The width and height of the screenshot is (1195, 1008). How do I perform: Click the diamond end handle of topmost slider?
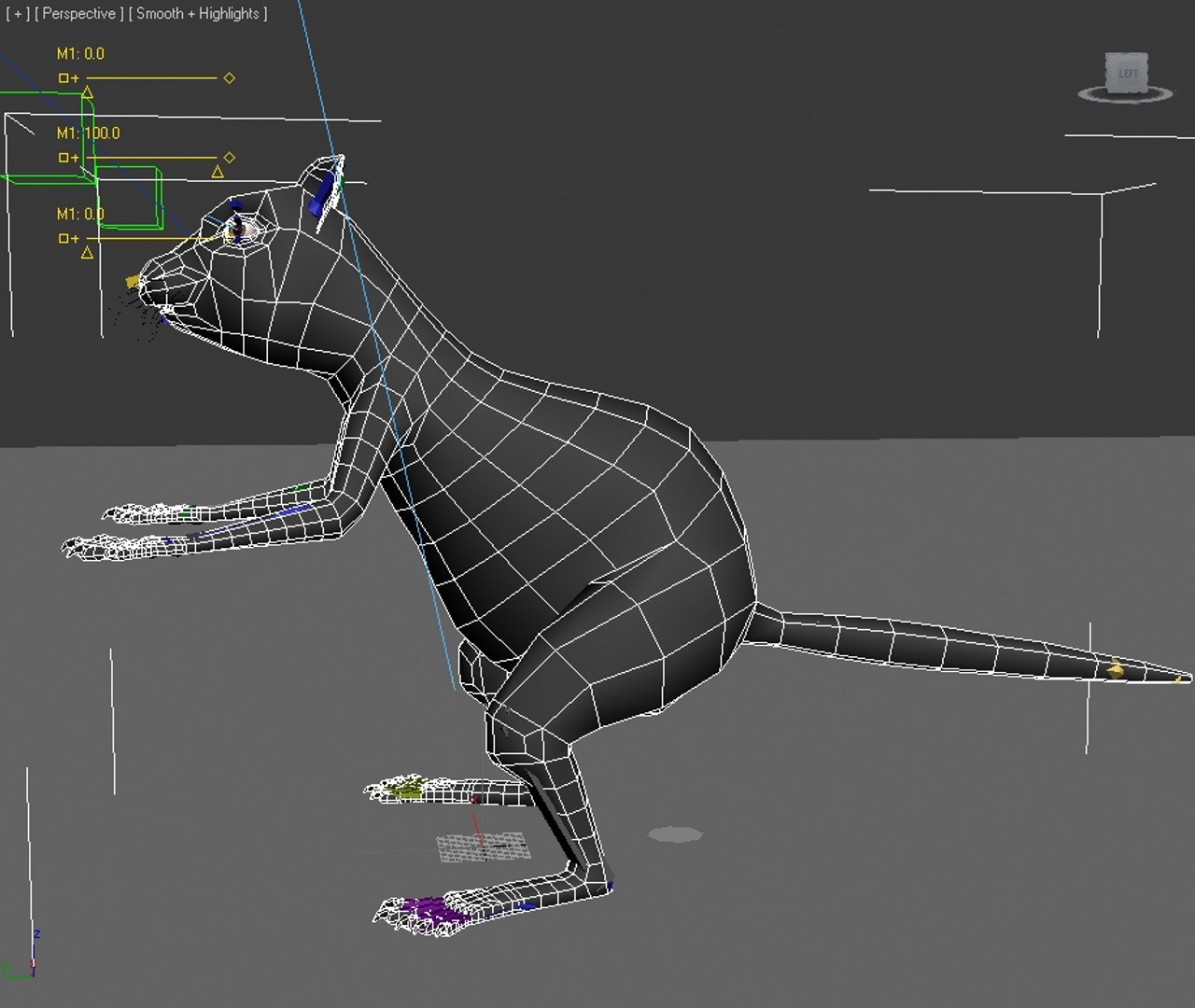point(230,78)
